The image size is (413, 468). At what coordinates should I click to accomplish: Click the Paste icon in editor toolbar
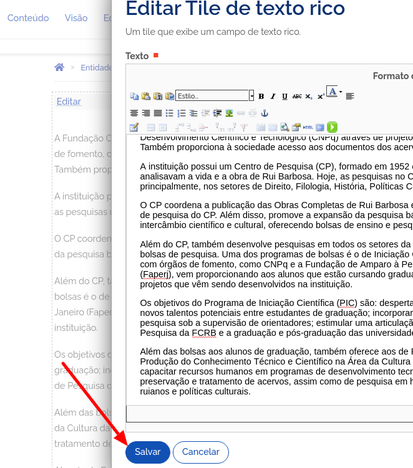[146, 96]
